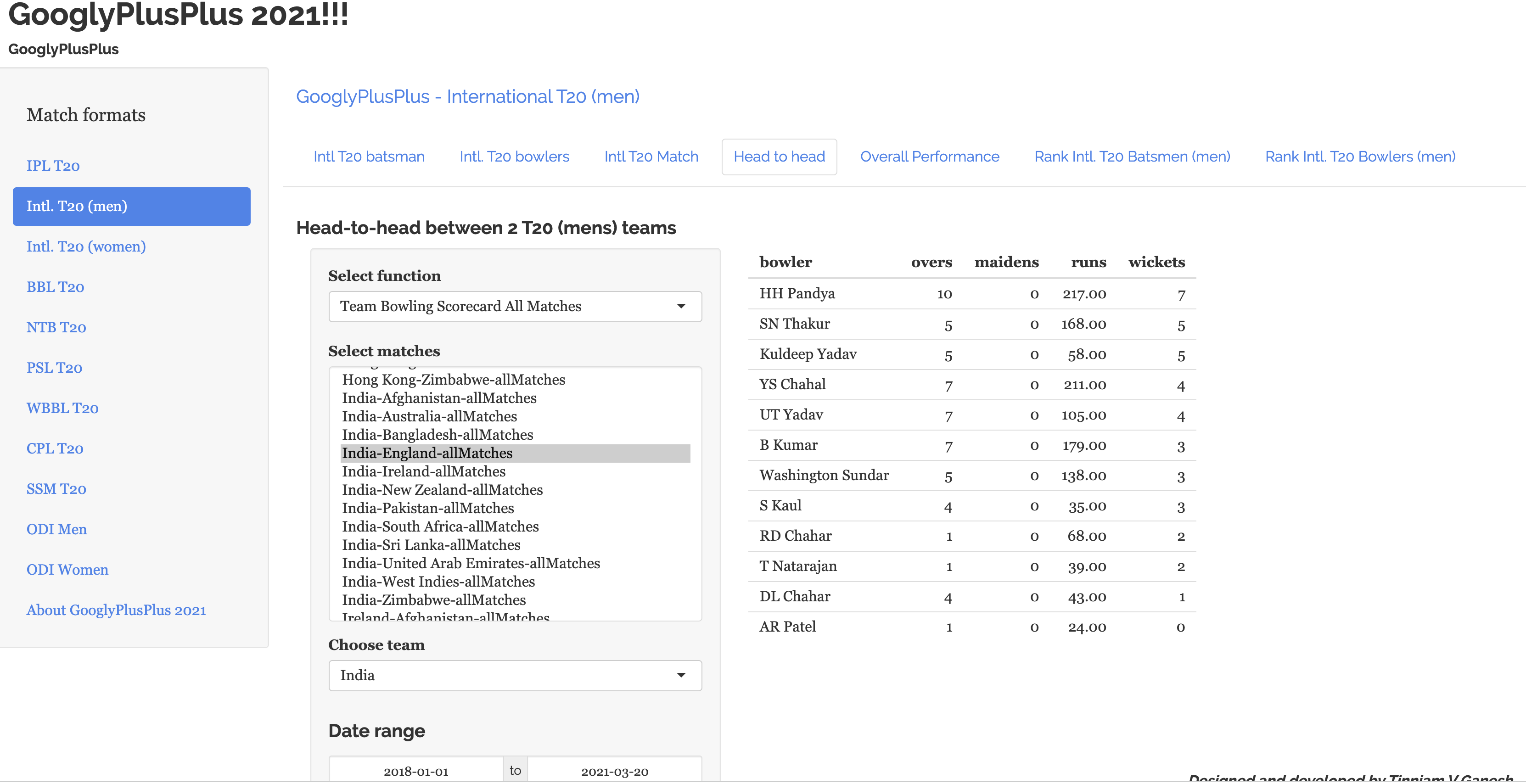The image size is (1526, 784).
Task: Open the Intl. T20 bowlers tab
Action: pyautogui.click(x=514, y=157)
